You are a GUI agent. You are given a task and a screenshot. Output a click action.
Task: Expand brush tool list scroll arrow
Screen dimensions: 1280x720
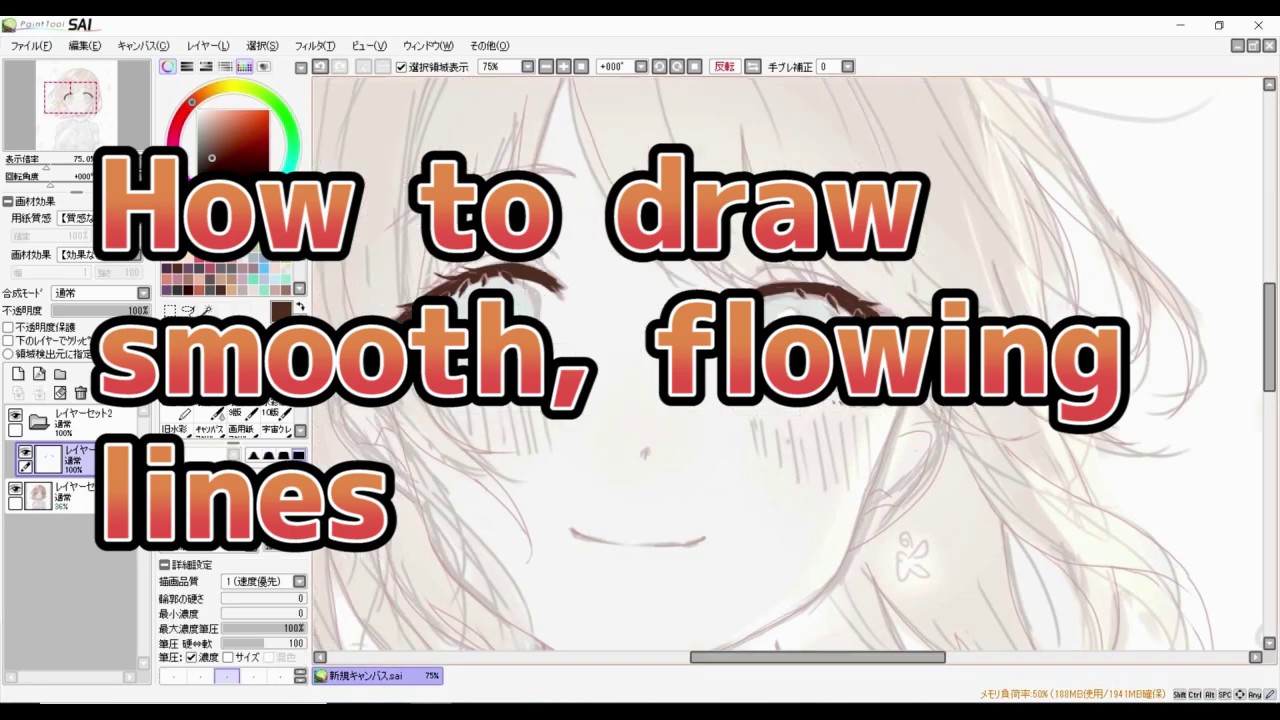(x=299, y=430)
